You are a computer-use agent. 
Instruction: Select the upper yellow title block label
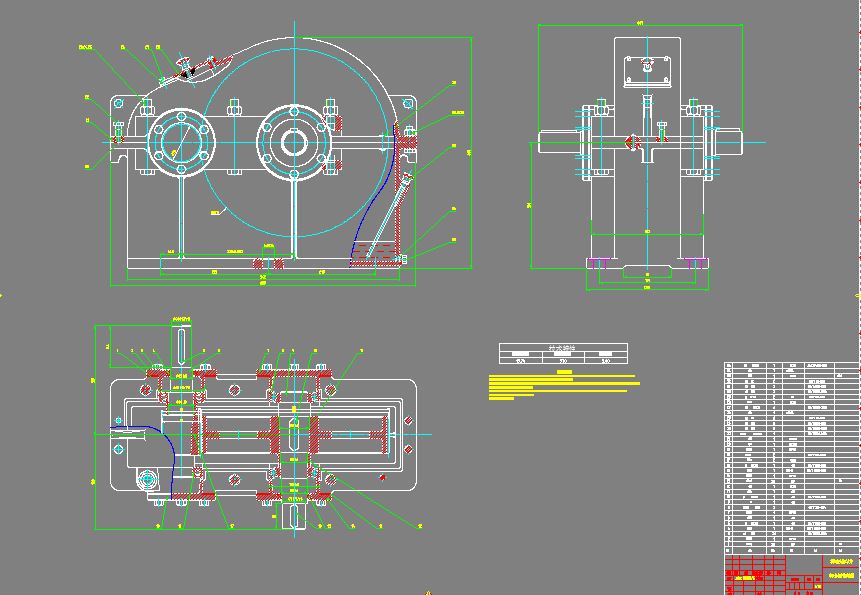841,562
